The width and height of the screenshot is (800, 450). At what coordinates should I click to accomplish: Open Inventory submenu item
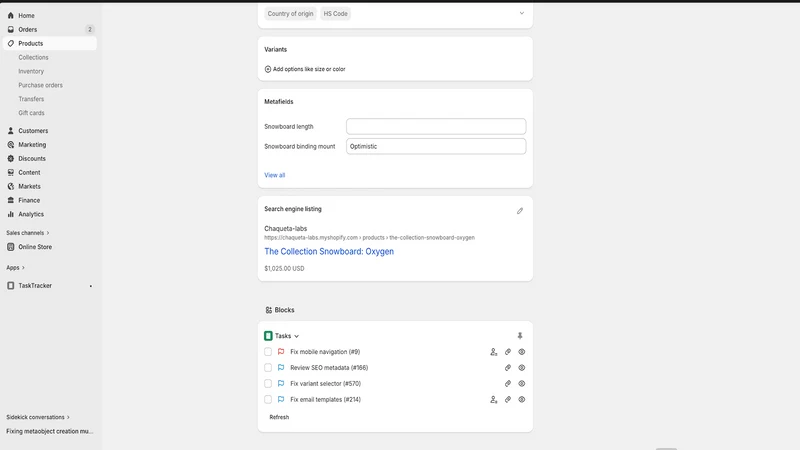click(31, 71)
